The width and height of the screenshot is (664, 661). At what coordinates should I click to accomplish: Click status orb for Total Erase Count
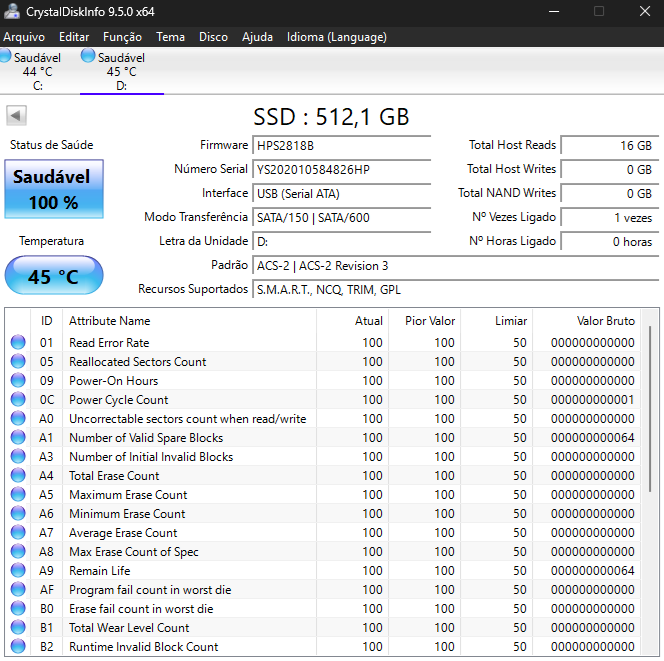tap(18, 476)
